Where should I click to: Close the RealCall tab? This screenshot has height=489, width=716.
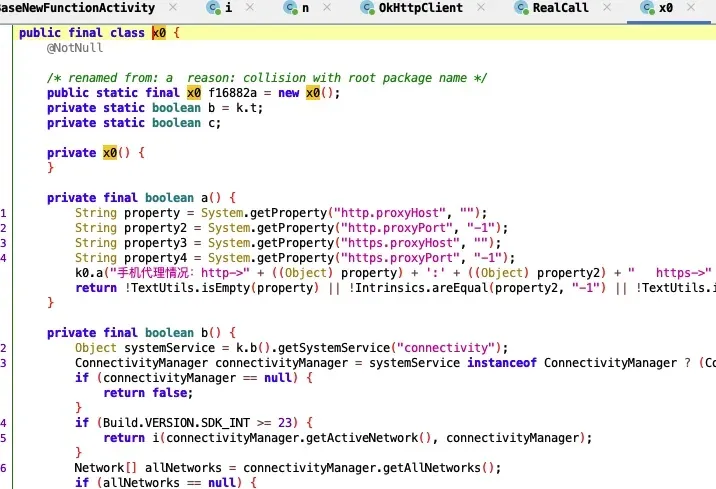(x=606, y=7)
